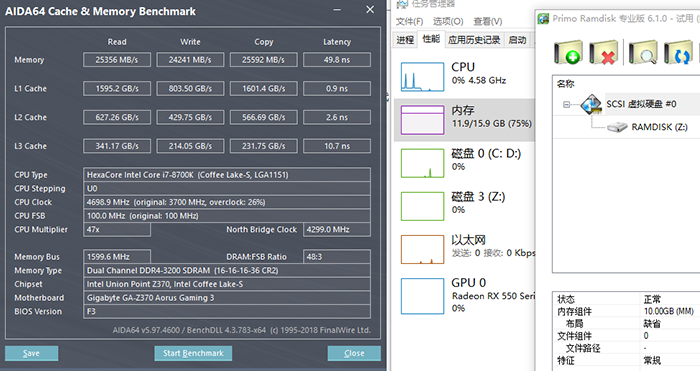Collapse the SCSI 虚拟硬盘 #0 tree node

point(566,104)
